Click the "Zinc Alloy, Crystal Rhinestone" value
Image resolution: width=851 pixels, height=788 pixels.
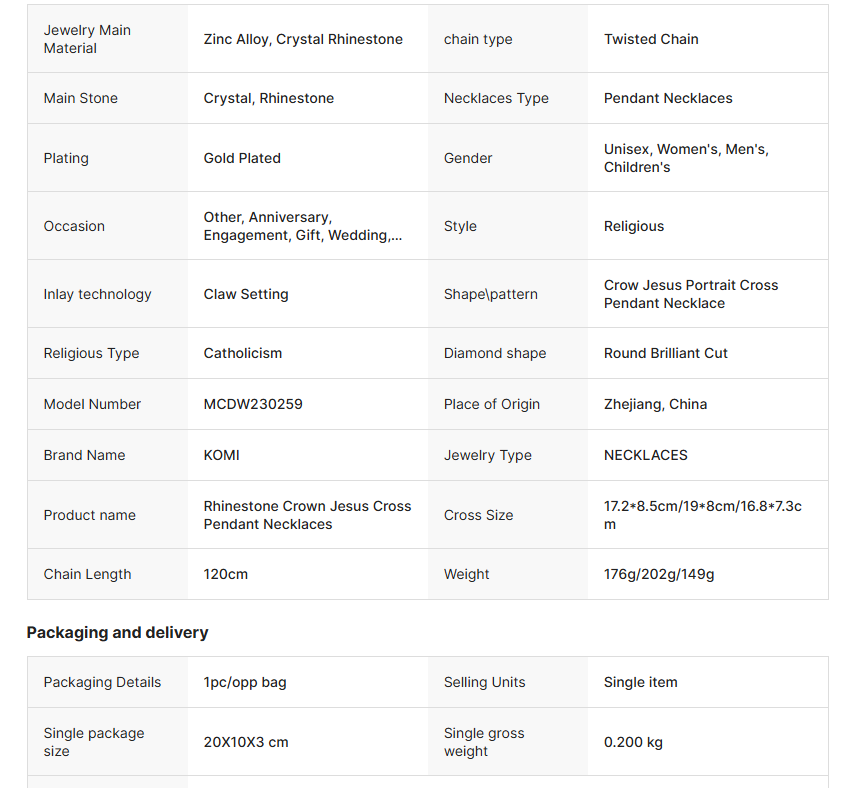click(303, 40)
